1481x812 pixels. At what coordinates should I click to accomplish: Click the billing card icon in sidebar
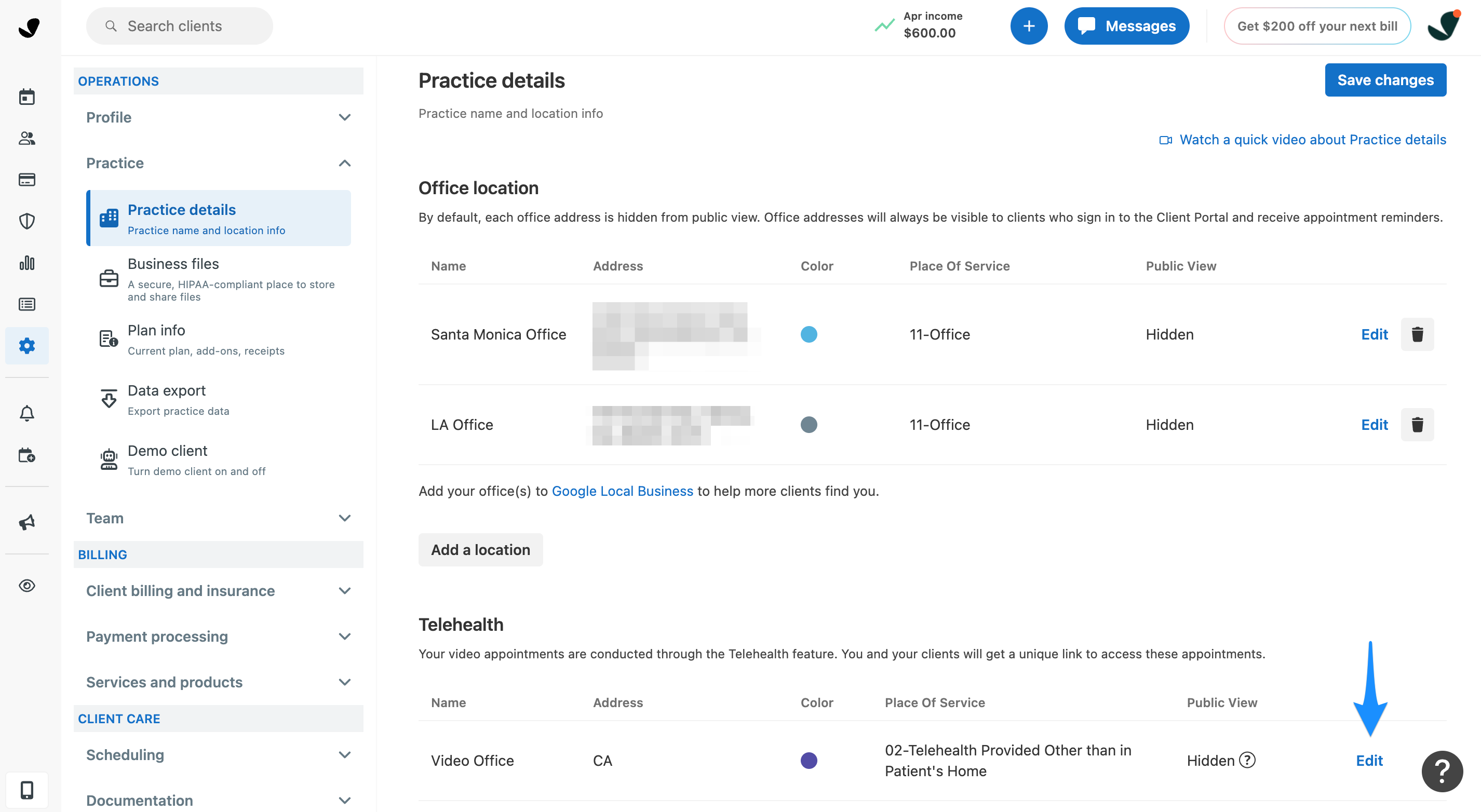pos(27,180)
